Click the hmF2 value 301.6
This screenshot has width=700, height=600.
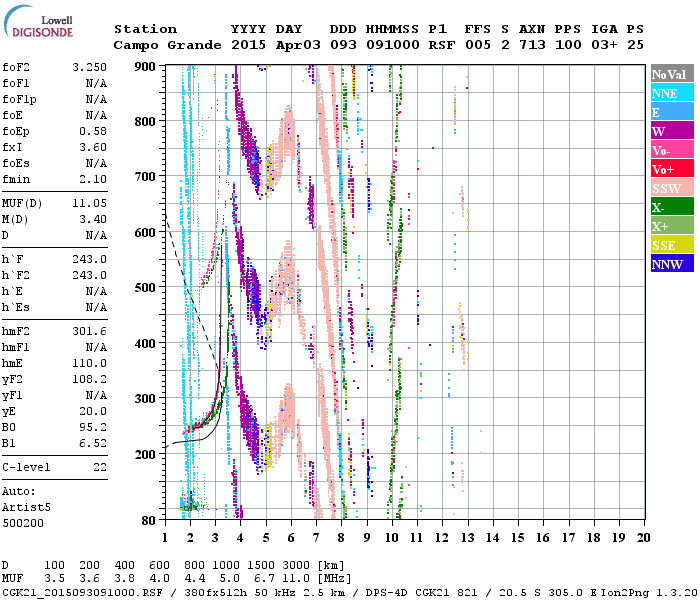click(x=89, y=331)
